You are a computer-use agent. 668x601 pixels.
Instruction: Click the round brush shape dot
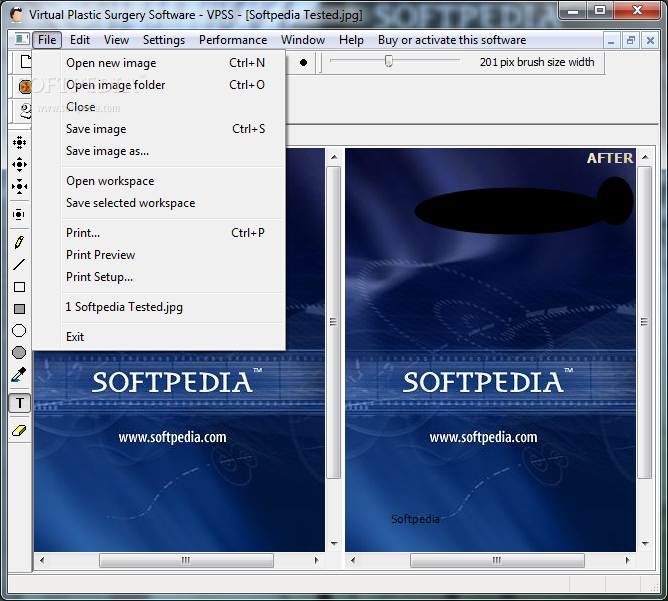[303, 63]
